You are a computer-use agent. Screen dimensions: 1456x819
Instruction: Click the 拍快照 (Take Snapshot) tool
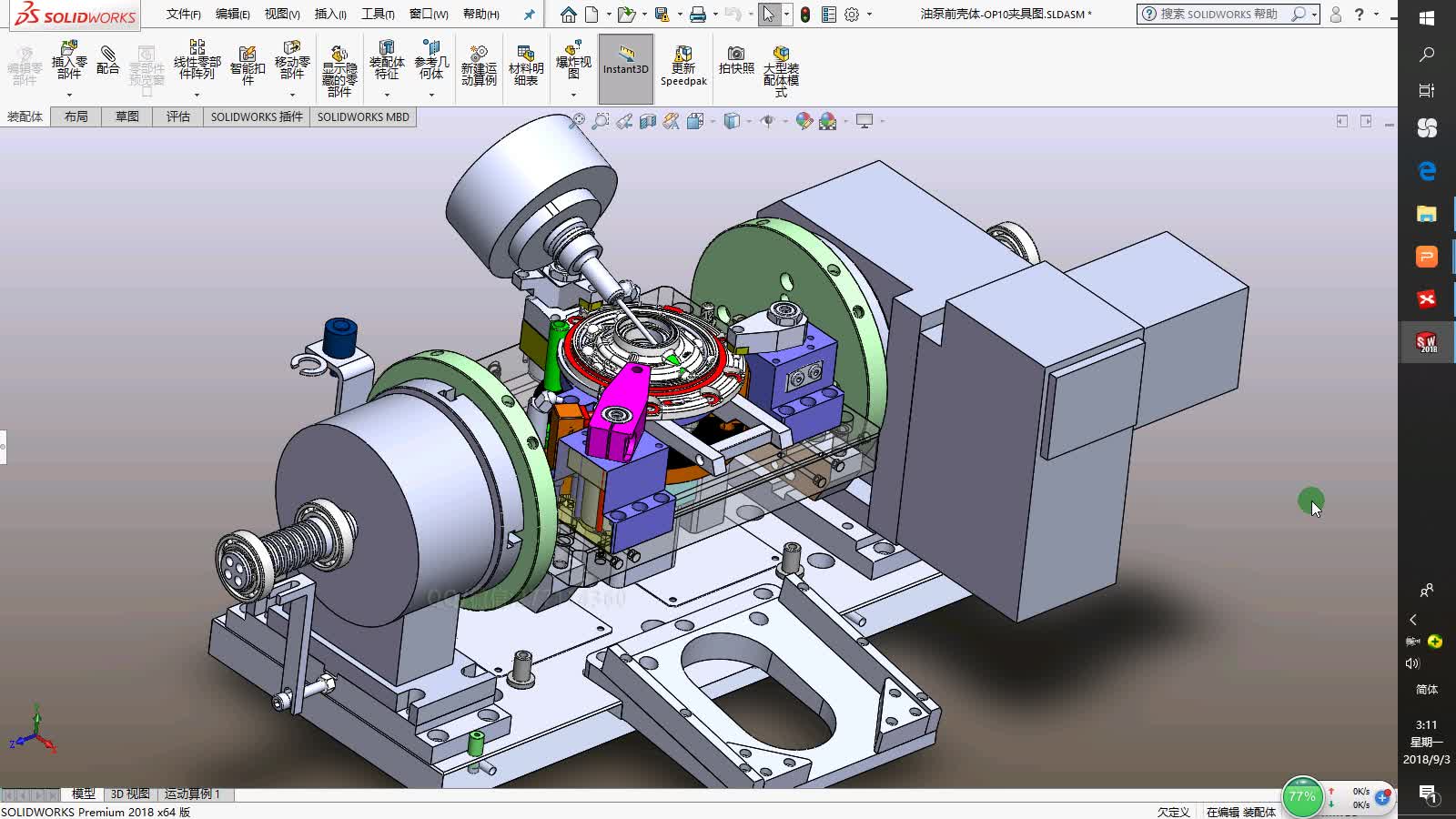735,62
